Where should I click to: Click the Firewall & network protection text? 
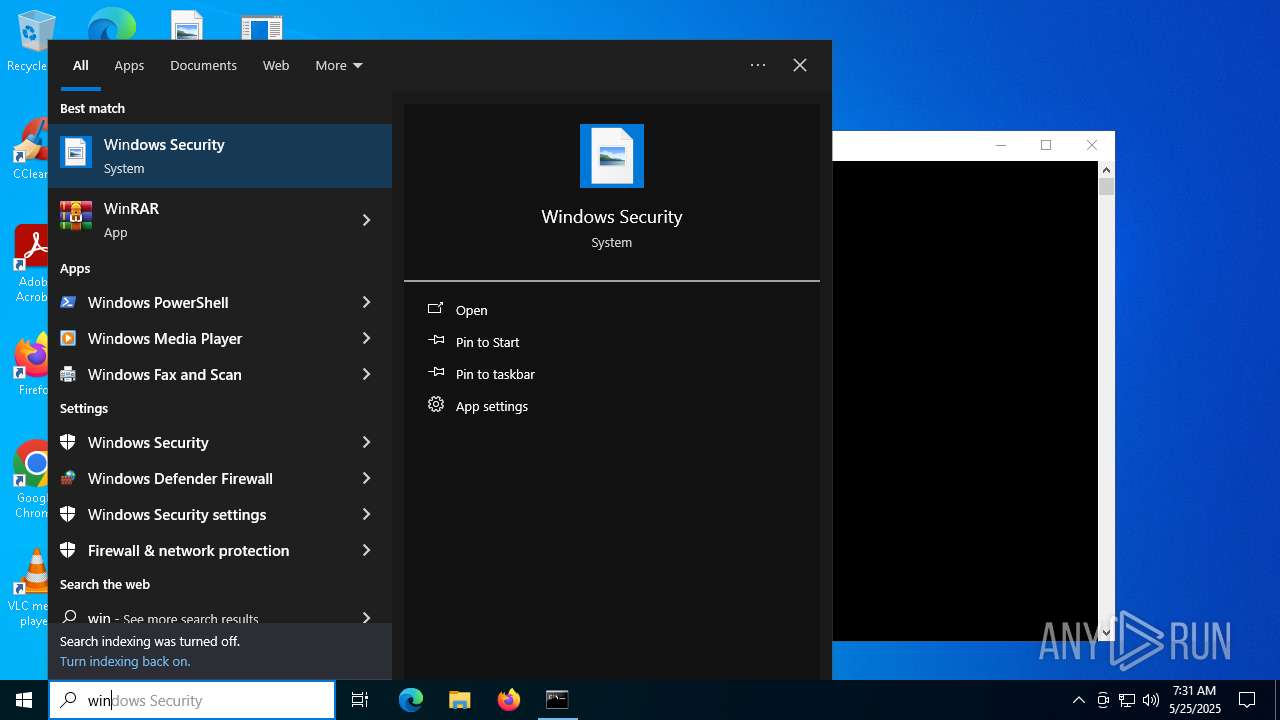click(188, 550)
